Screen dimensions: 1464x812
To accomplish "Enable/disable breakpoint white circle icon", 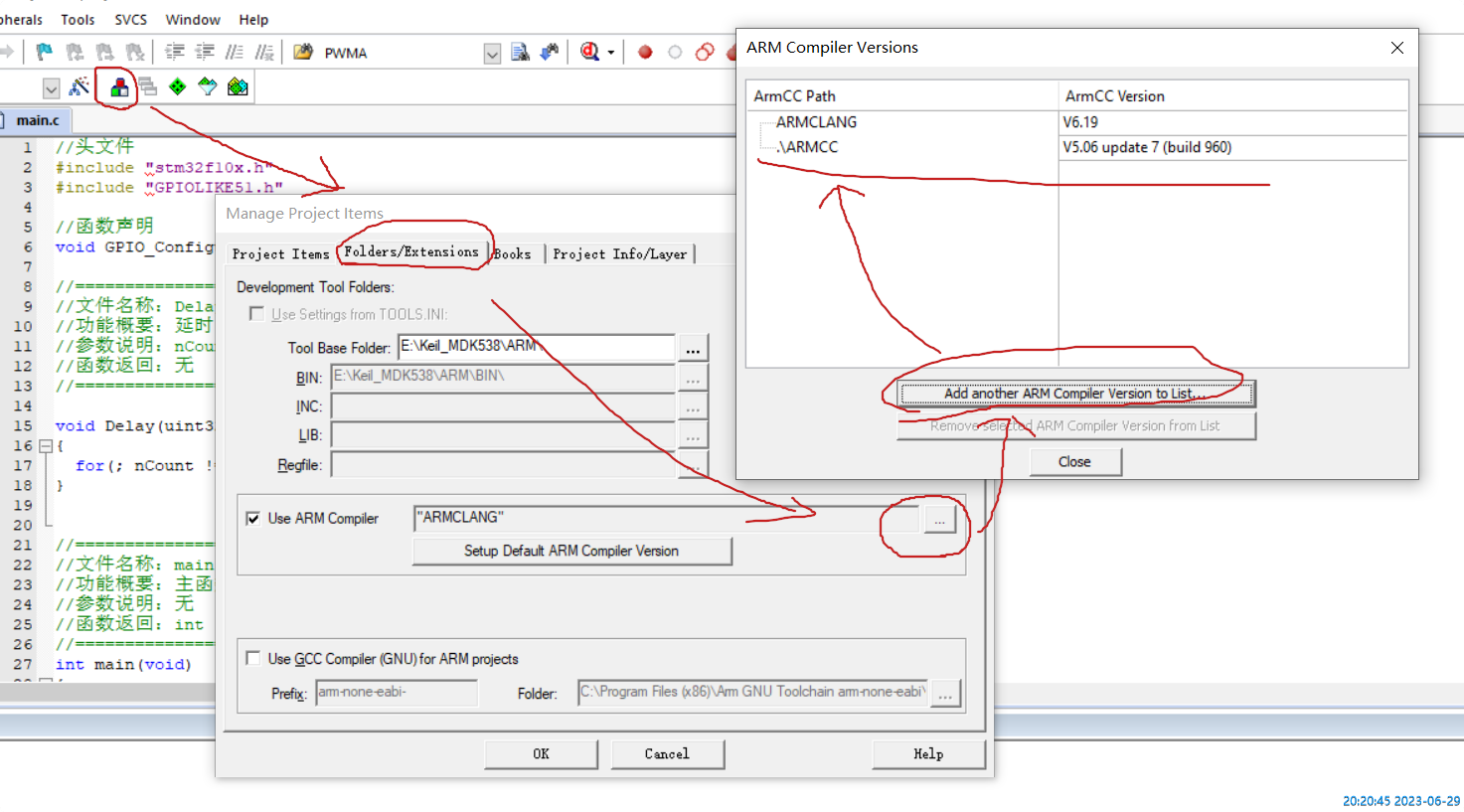I will 675,52.
